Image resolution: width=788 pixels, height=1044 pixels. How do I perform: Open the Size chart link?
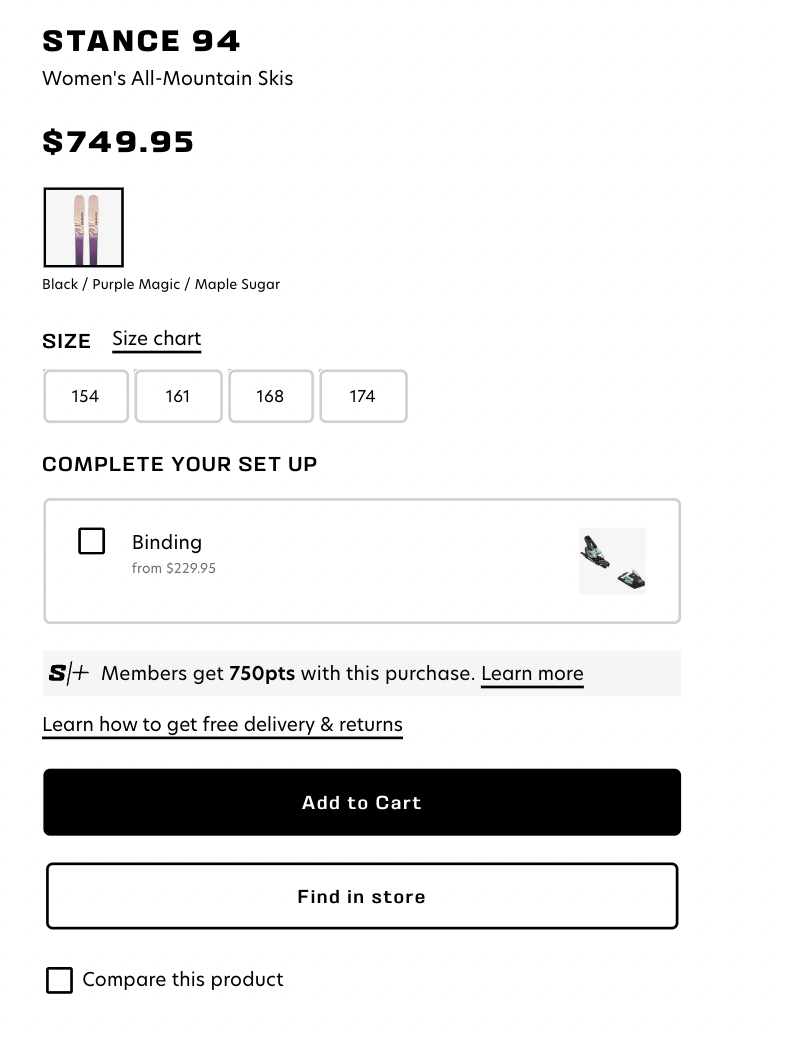click(x=156, y=339)
